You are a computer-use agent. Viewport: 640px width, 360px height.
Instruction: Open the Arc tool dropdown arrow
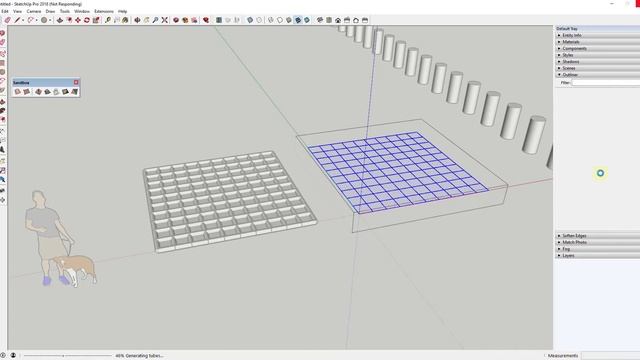36,20
